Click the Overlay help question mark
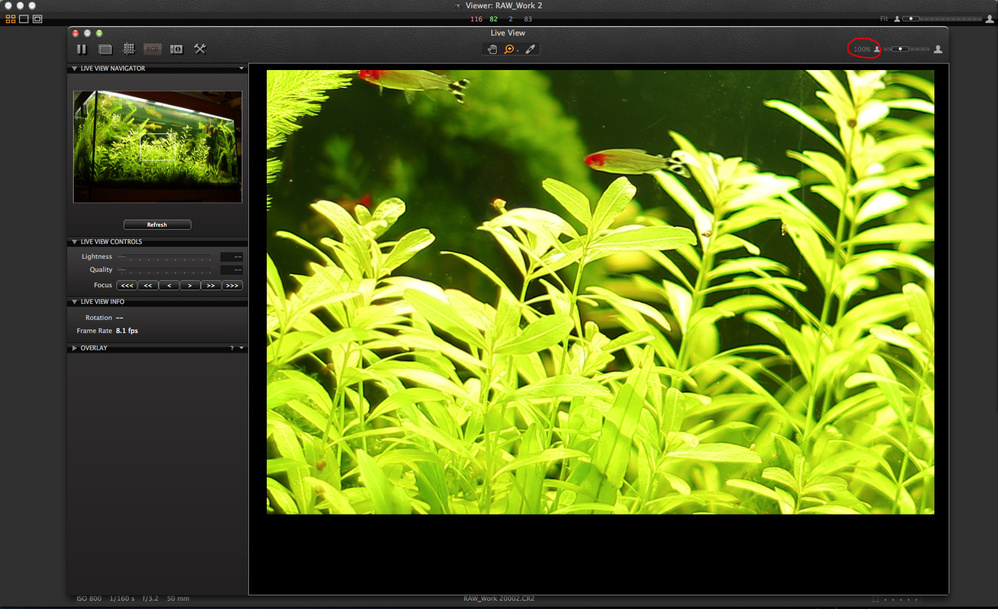Screen dimensions: 998x609 (x=232, y=348)
